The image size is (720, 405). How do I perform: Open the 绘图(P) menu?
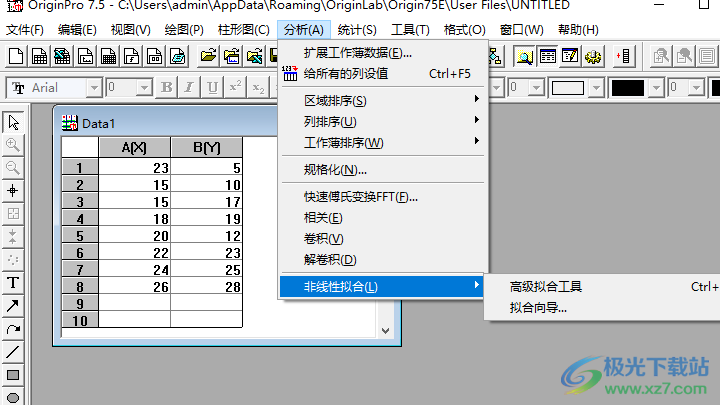184,30
